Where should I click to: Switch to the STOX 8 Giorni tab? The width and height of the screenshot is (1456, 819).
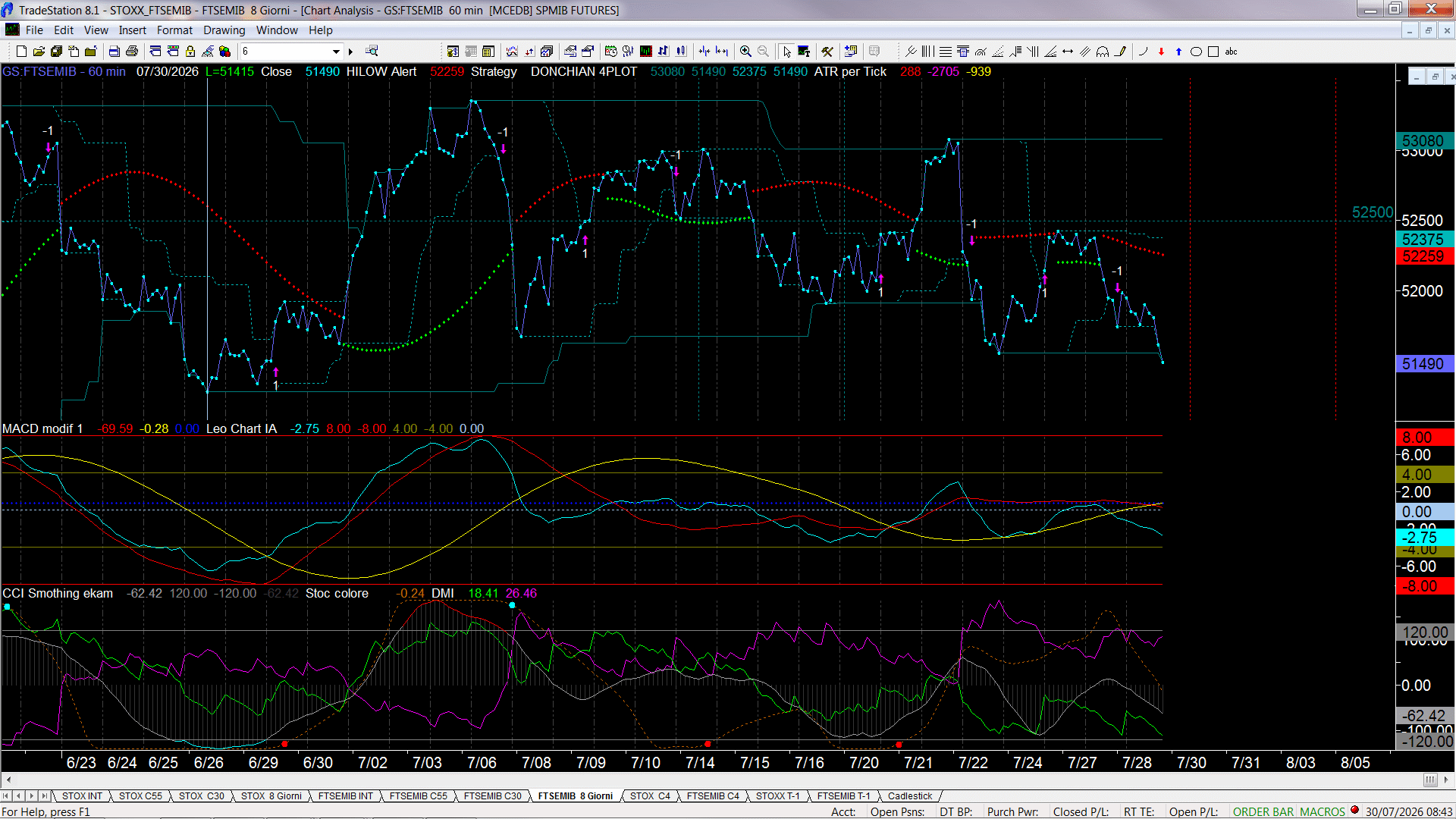point(271,796)
